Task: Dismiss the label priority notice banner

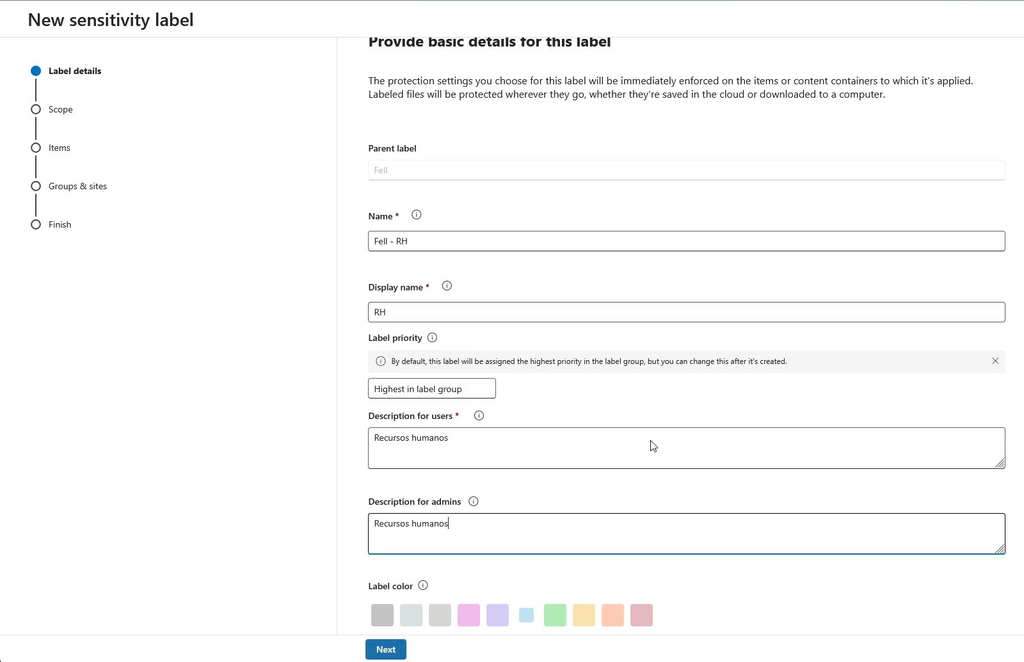Action: (x=995, y=361)
